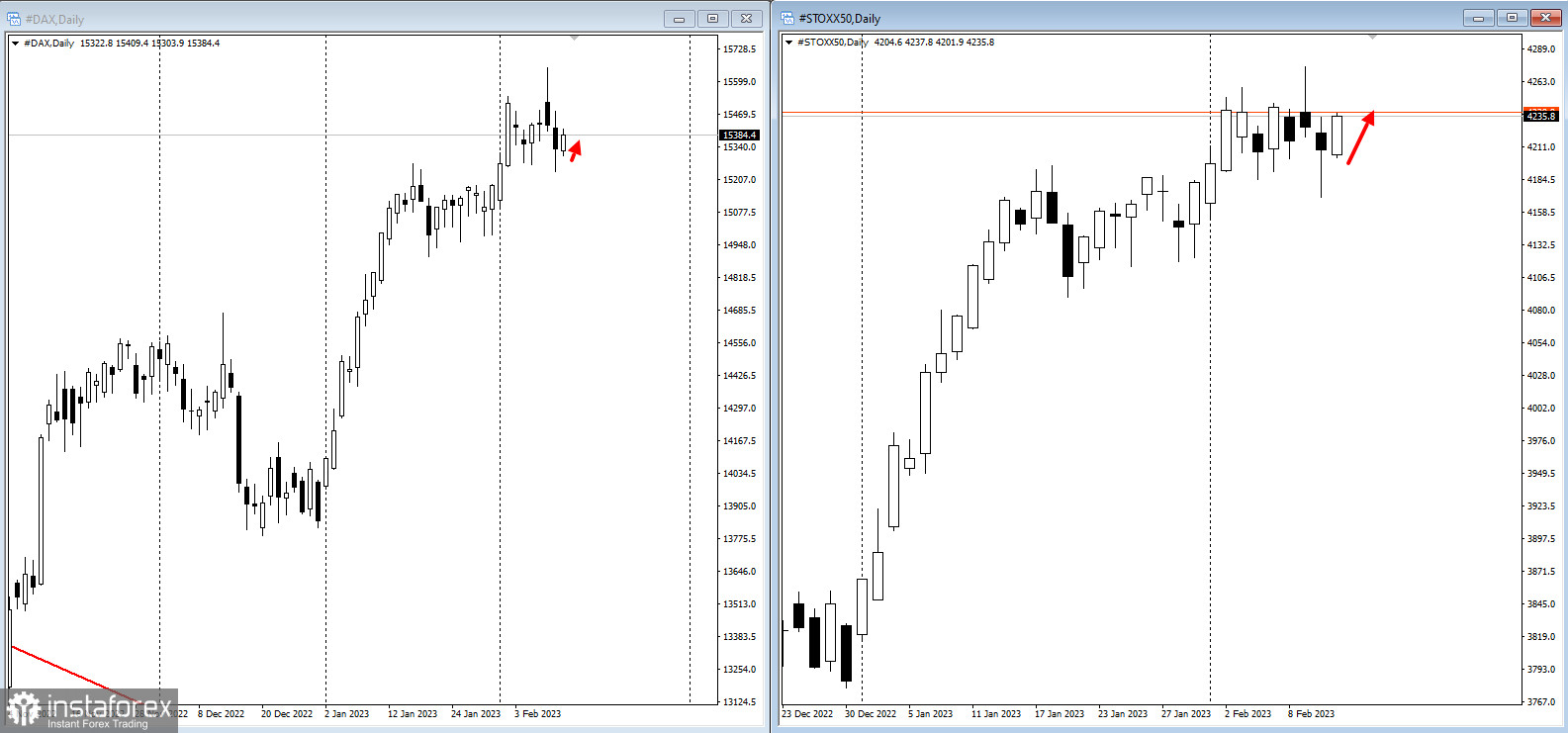Select the #STOXX50,Daily window title bar text

tap(839, 18)
